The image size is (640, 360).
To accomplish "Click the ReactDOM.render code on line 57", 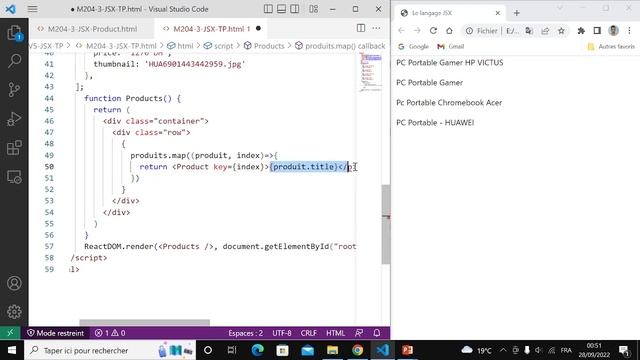I will (220, 246).
